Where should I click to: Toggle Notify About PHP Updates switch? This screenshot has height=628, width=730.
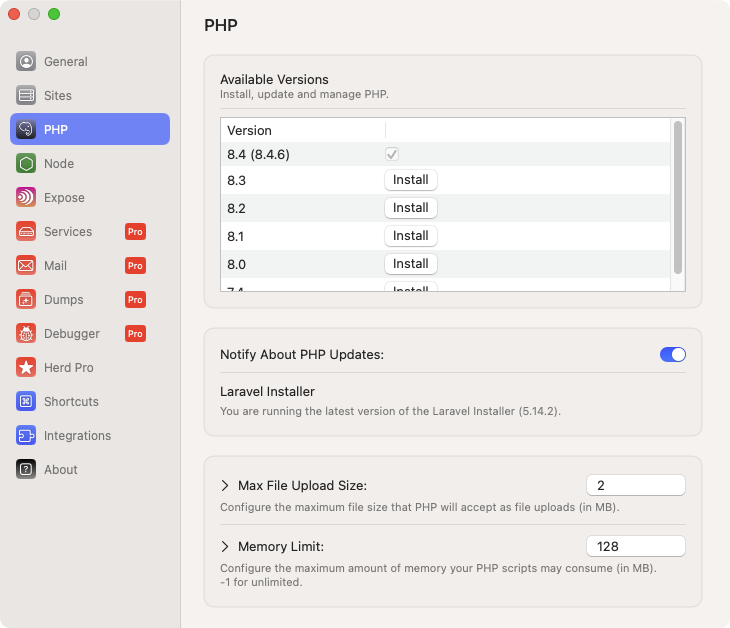coord(672,354)
